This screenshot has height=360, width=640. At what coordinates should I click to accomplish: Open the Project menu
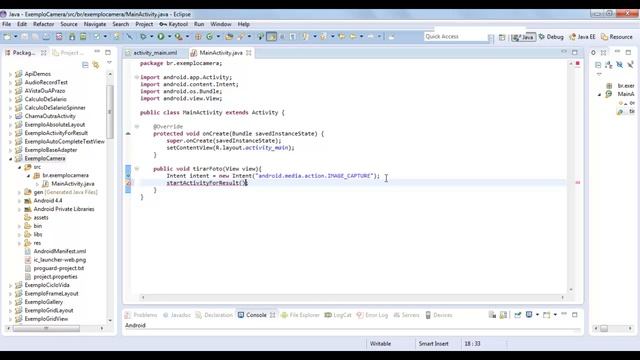tap(144, 24)
